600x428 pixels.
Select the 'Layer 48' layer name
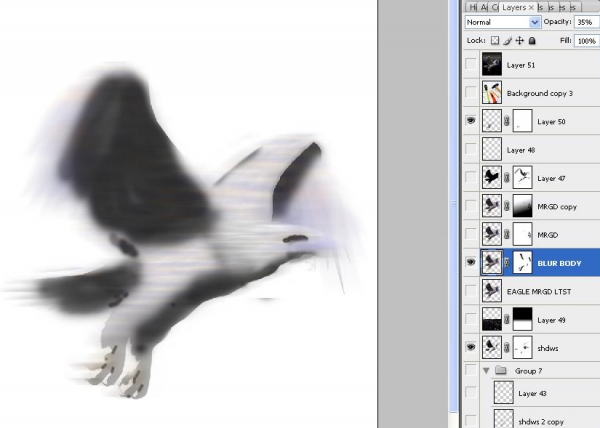[x=521, y=150]
